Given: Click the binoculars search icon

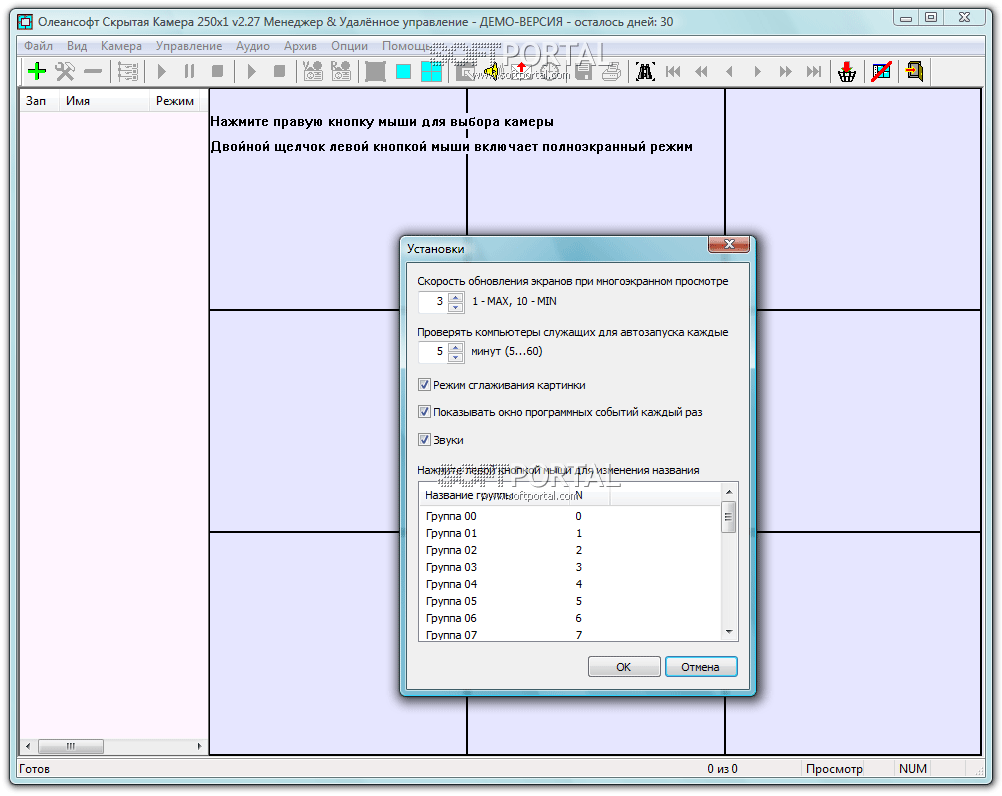Looking at the screenshot, I should pyautogui.click(x=645, y=72).
